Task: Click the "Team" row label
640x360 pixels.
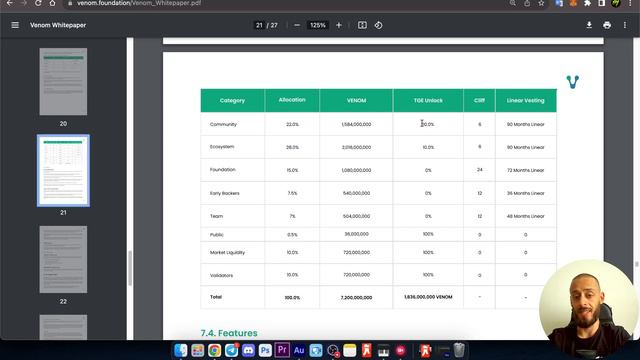Action: (216, 216)
